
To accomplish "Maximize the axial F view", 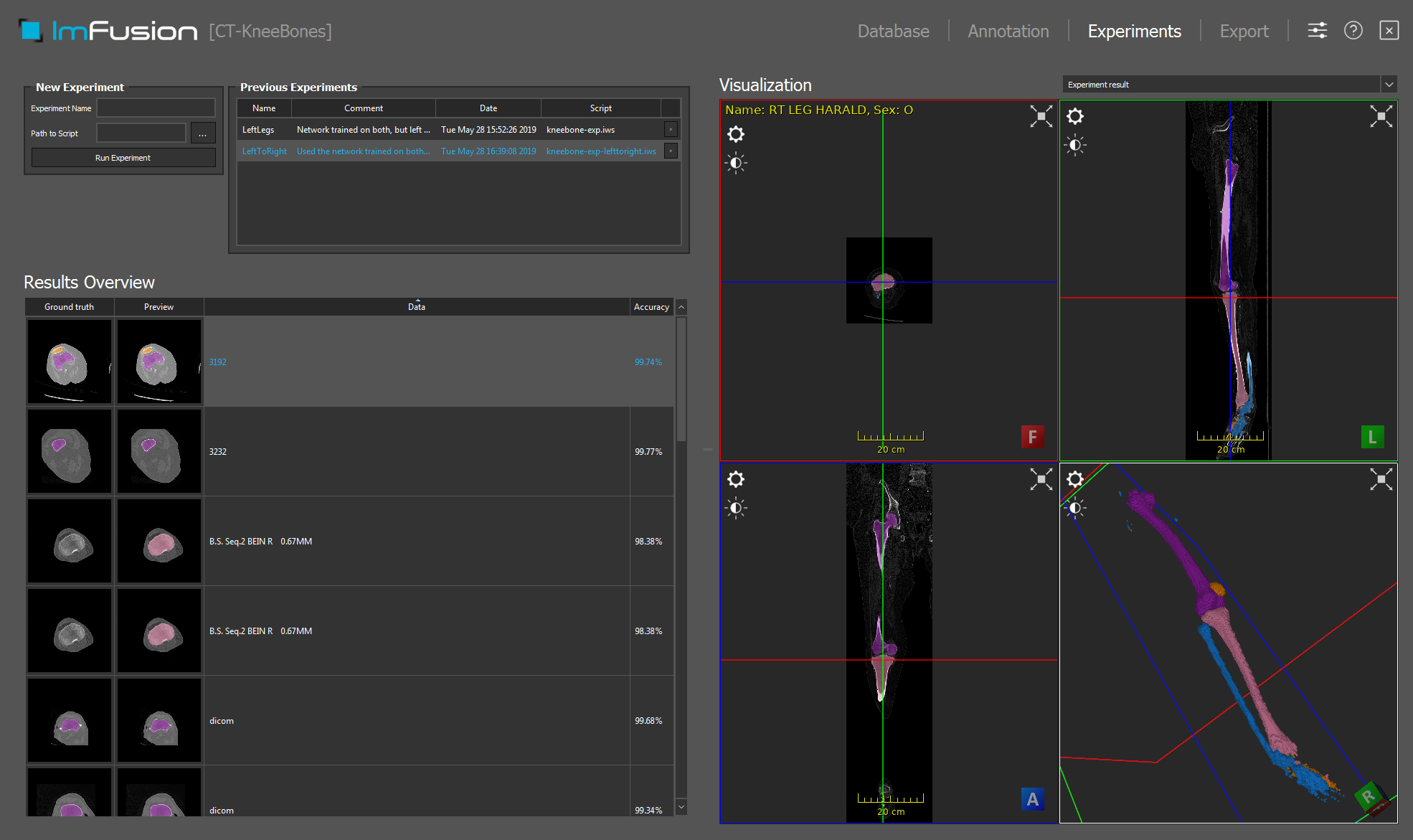I will (1041, 116).
